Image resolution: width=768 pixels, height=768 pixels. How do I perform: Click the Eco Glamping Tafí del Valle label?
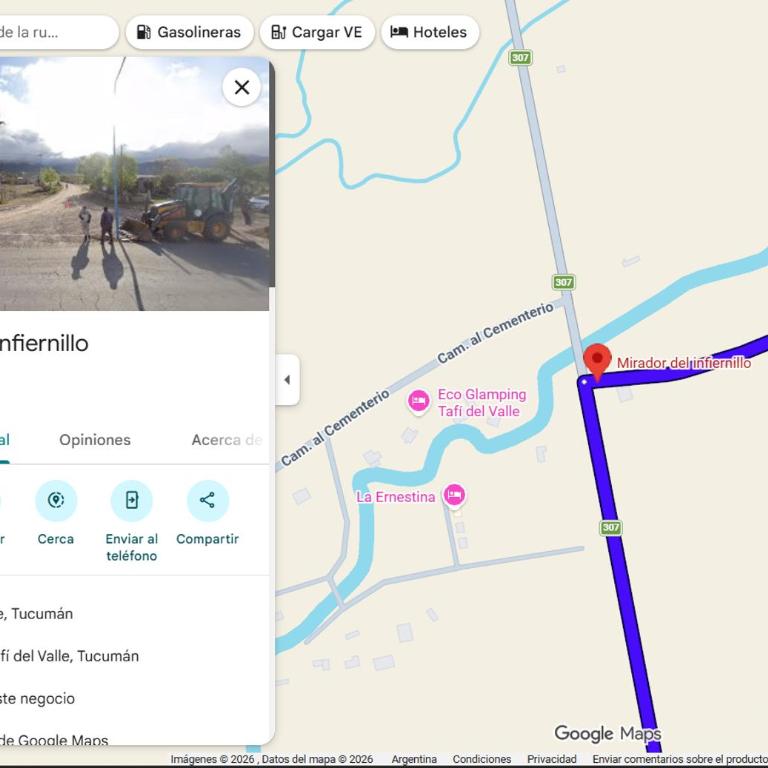click(x=482, y=403)
